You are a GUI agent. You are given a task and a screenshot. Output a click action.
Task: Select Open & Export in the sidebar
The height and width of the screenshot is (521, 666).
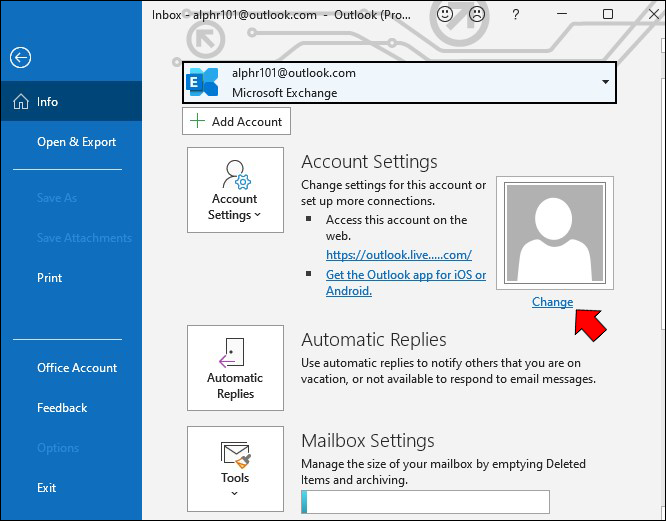76,142
